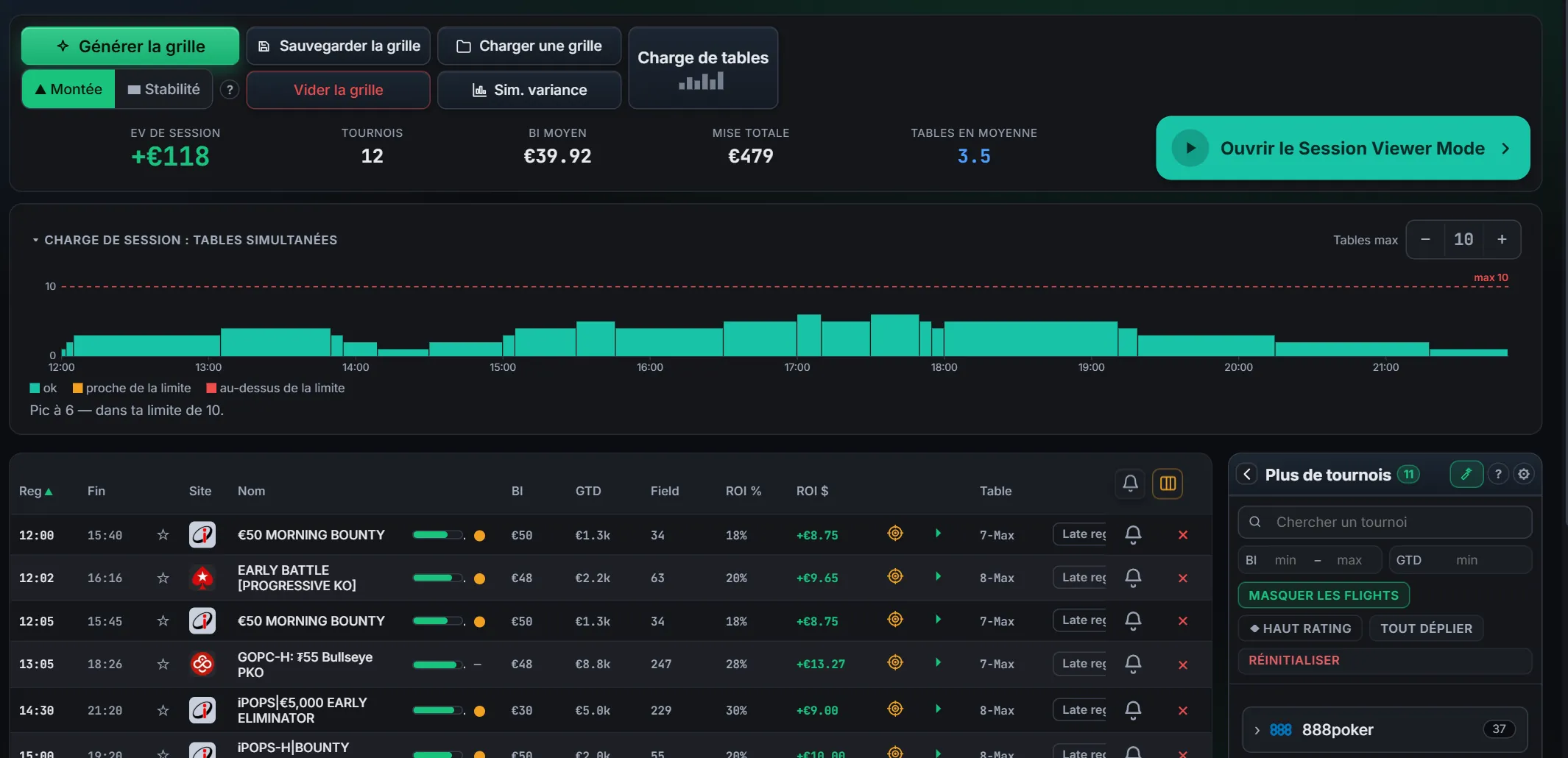Save grid with Sauvegarder la grille
The image size is (1568, 758).
(x=339, y=46)
